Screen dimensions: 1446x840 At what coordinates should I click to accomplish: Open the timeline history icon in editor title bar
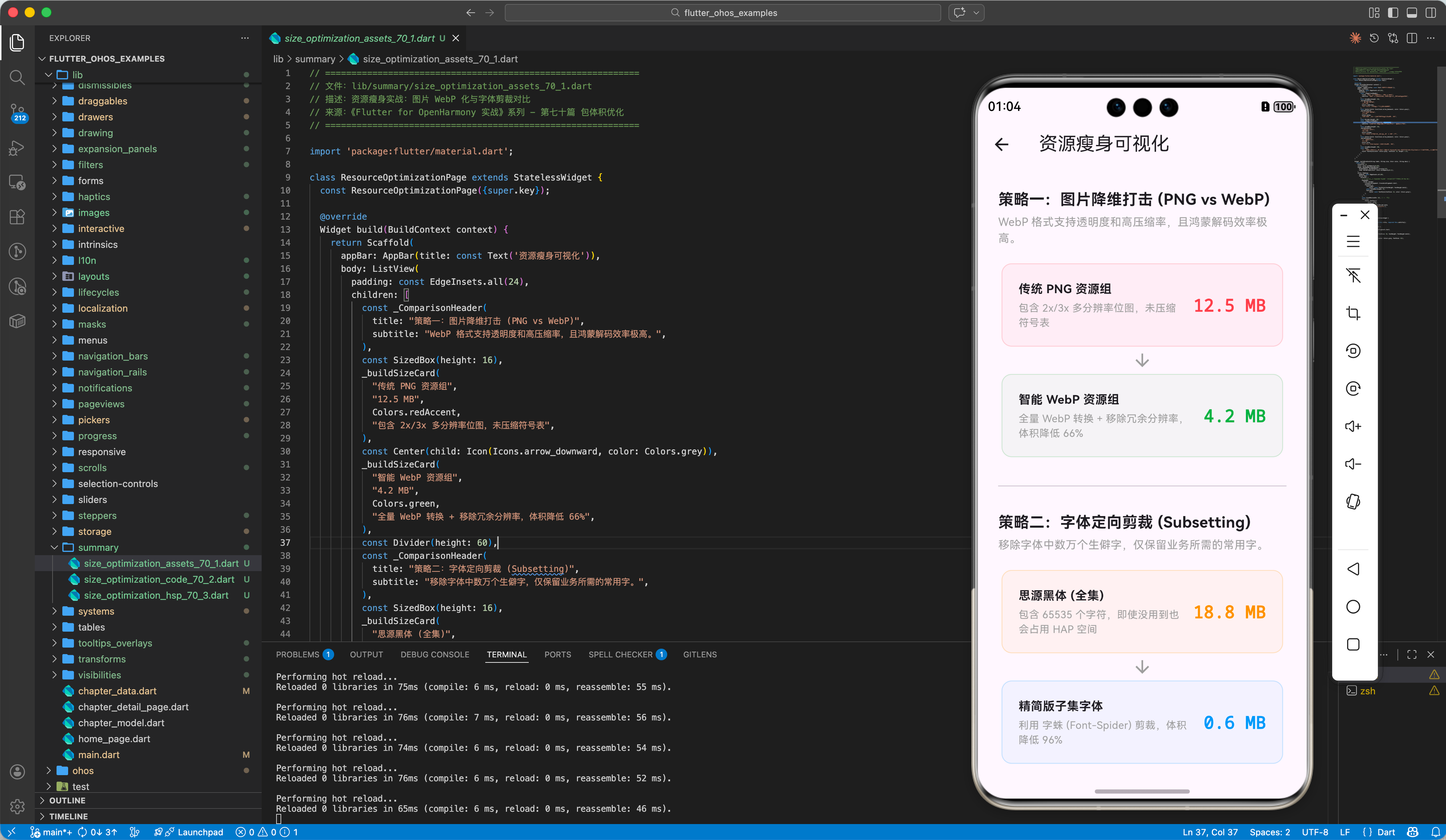click(x=1374, y=38)
